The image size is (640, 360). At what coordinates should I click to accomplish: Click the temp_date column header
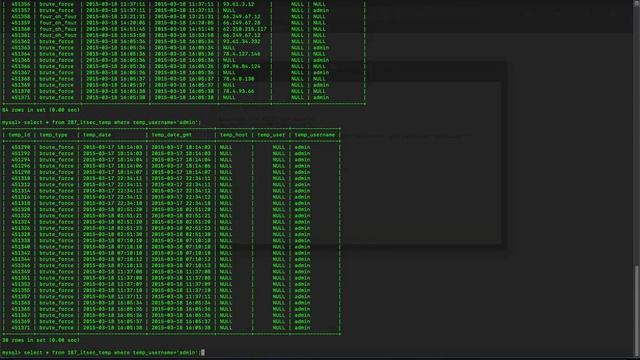tap(97, 135)
